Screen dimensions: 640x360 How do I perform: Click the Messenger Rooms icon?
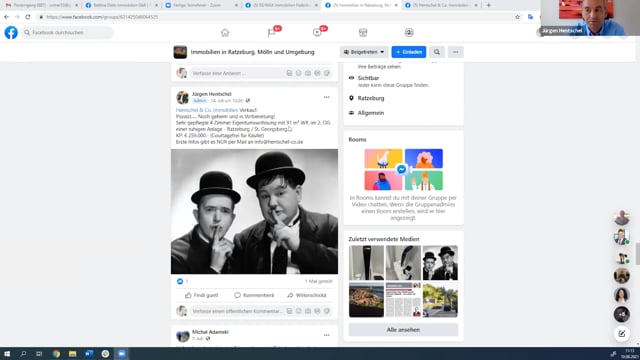[x=402, y=169]
